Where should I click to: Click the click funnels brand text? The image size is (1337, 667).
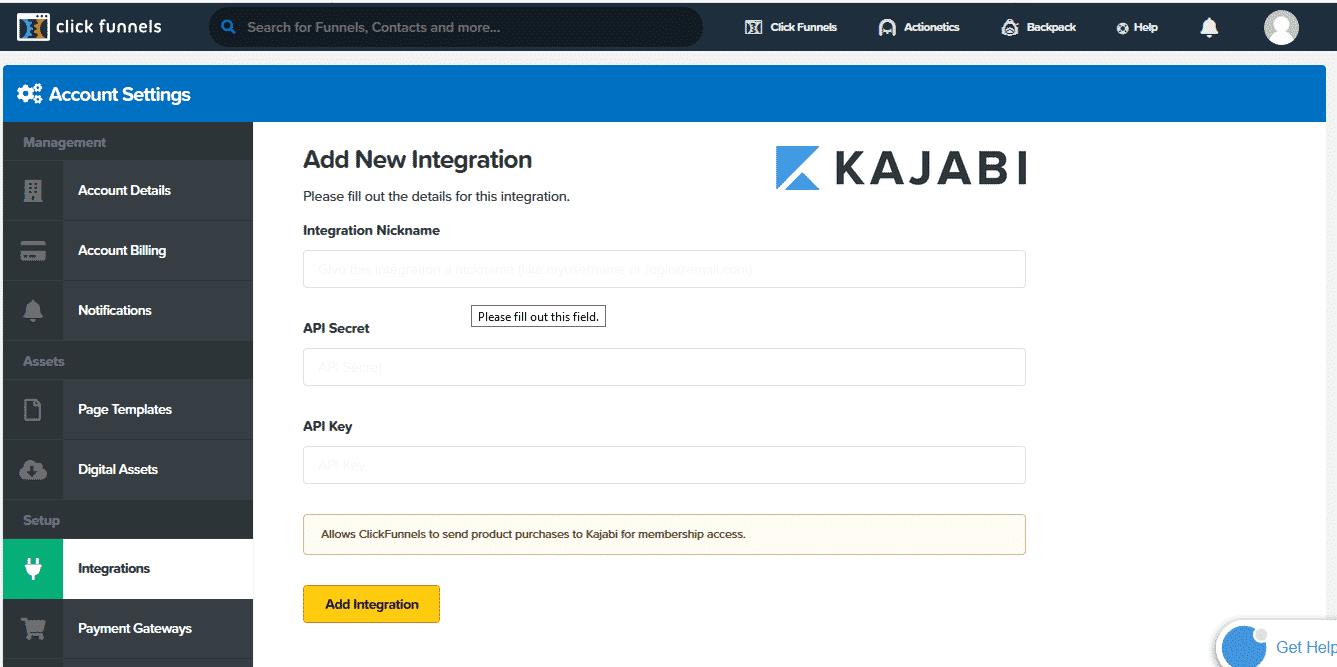point(108,27)
